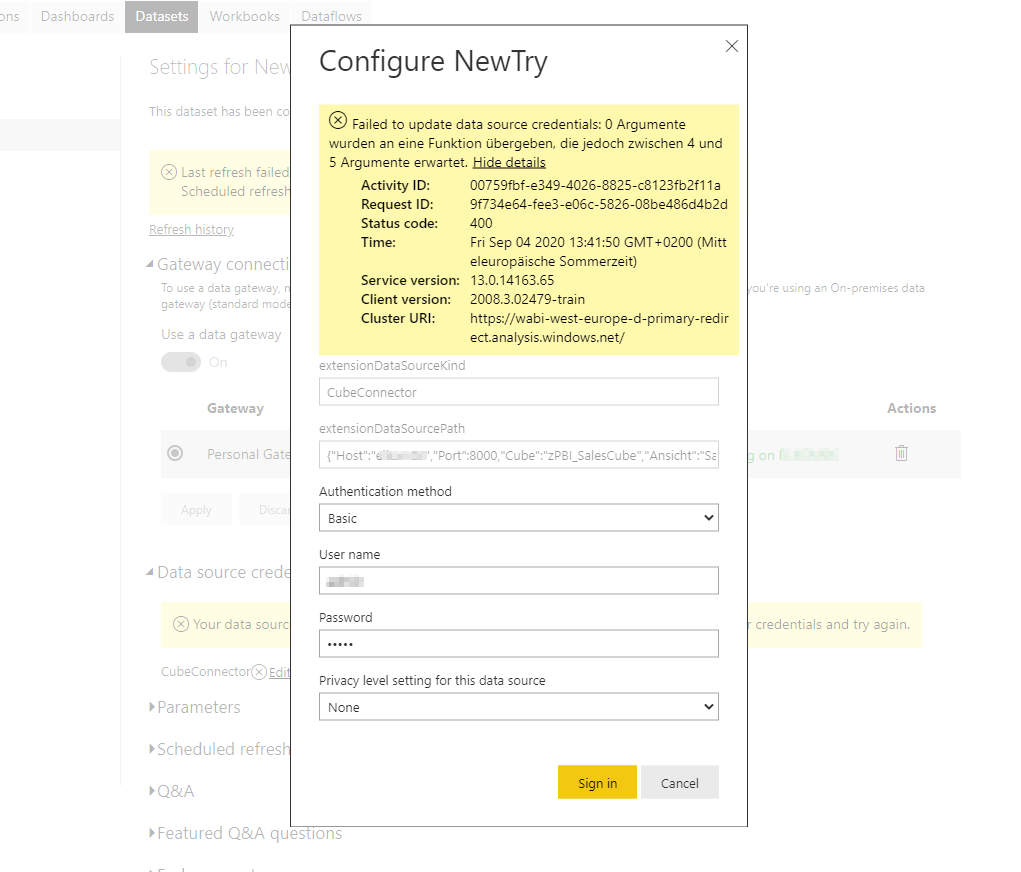Image resolution: width=1021 pixels, height=872 pixels.
Task: Click the Actions column header
Action: [x=911, y=408]
